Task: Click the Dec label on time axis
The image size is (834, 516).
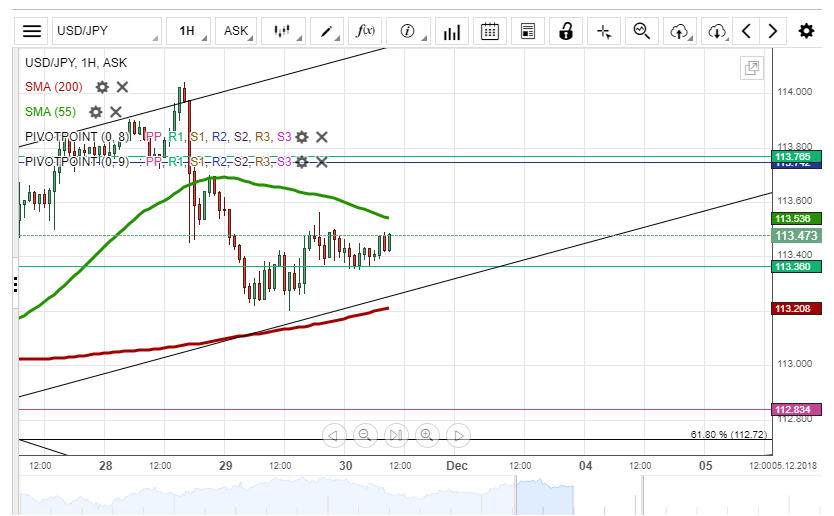Action: tap(457, 465)
